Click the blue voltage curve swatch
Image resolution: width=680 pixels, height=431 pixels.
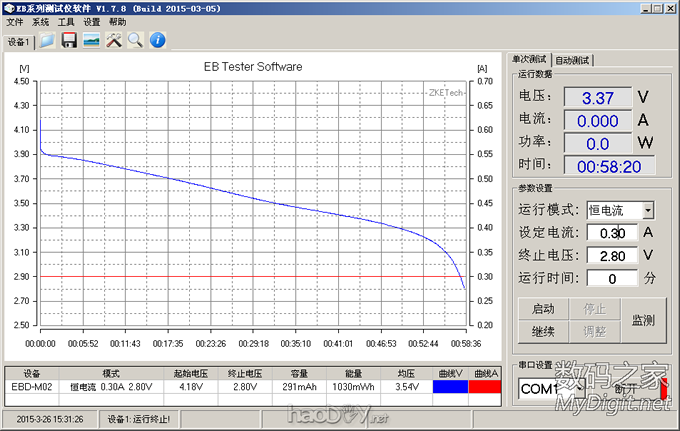451,386
